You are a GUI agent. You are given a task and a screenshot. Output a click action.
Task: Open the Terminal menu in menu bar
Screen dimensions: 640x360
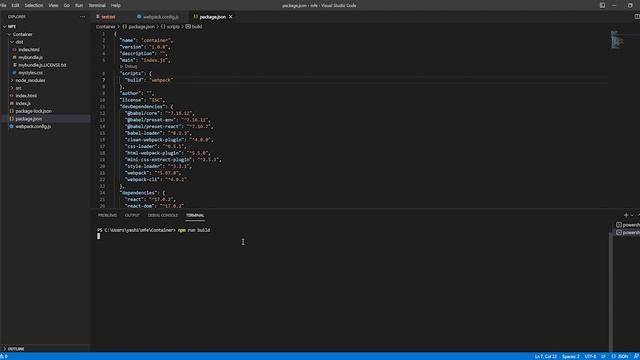point(97,5)
